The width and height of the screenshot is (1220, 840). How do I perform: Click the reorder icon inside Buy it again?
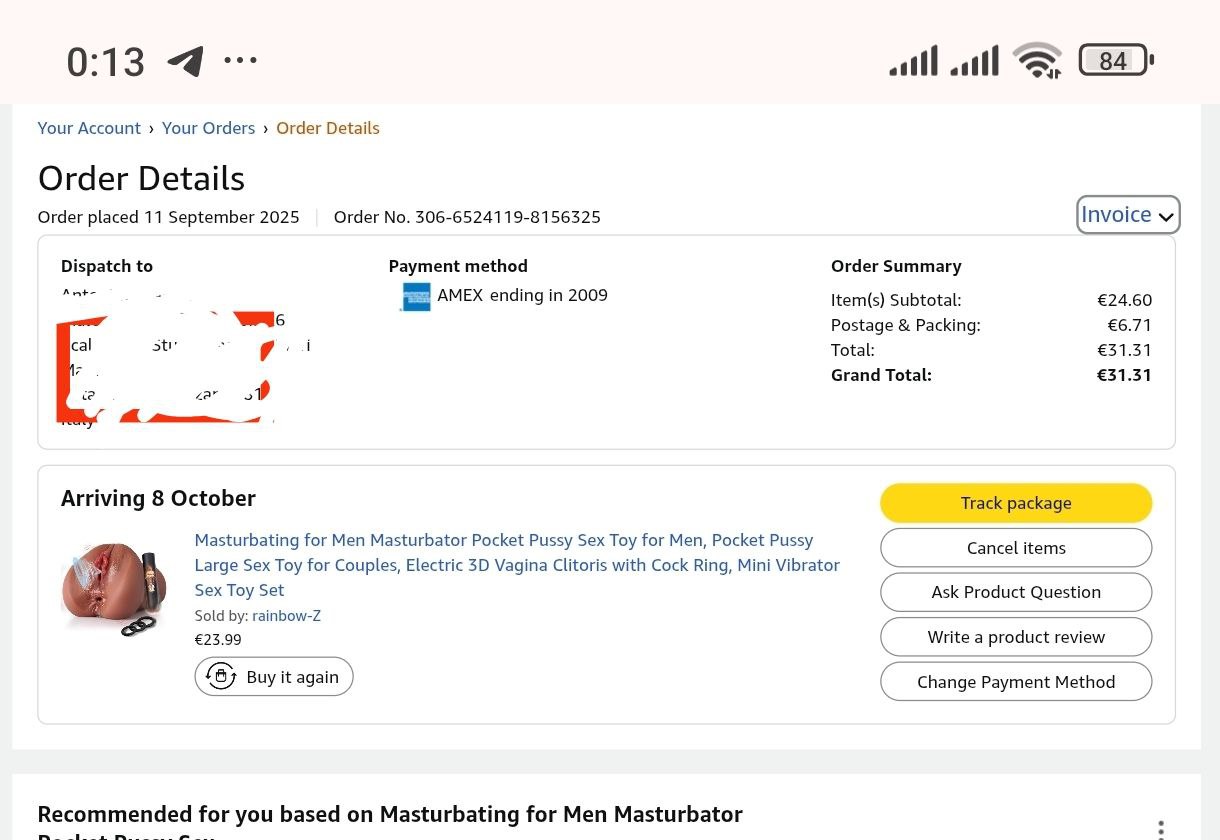point(221,677)
